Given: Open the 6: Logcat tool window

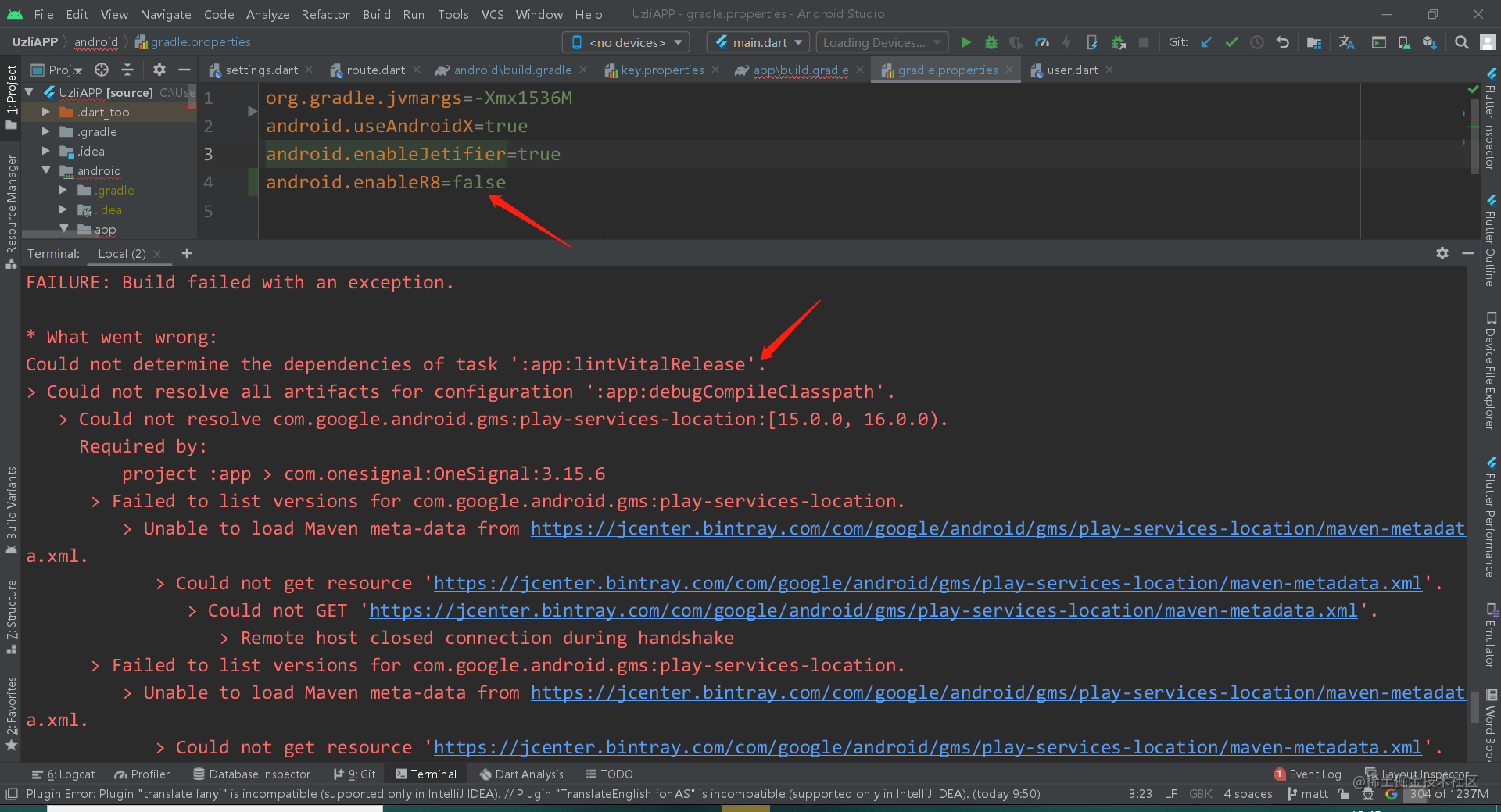Looking at the screenshot, I should click(x=63, y=774).
